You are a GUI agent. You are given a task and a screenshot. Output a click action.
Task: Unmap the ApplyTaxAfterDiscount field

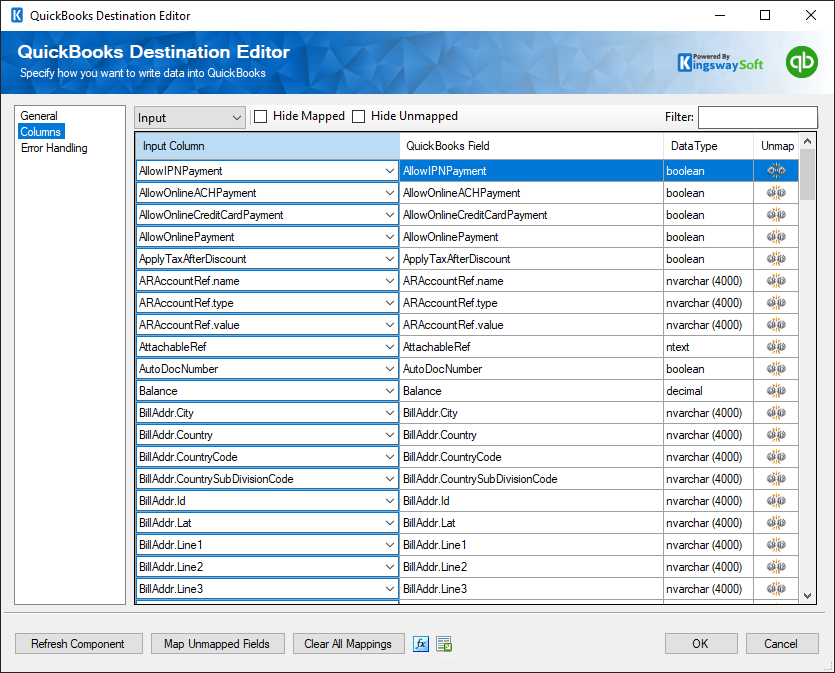click(776, 258)
